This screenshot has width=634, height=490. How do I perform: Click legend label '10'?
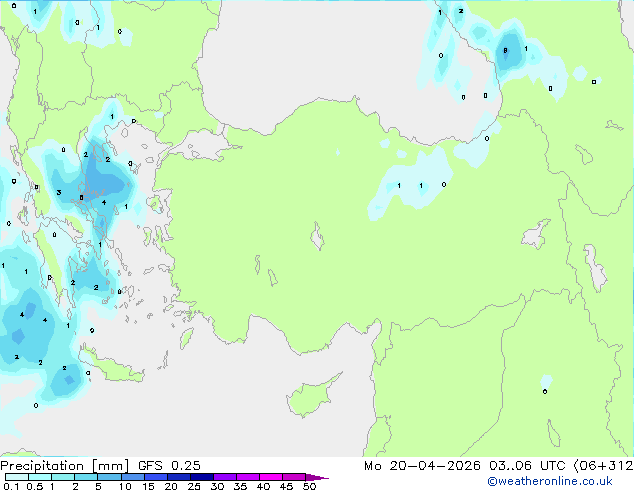[125, 486]
